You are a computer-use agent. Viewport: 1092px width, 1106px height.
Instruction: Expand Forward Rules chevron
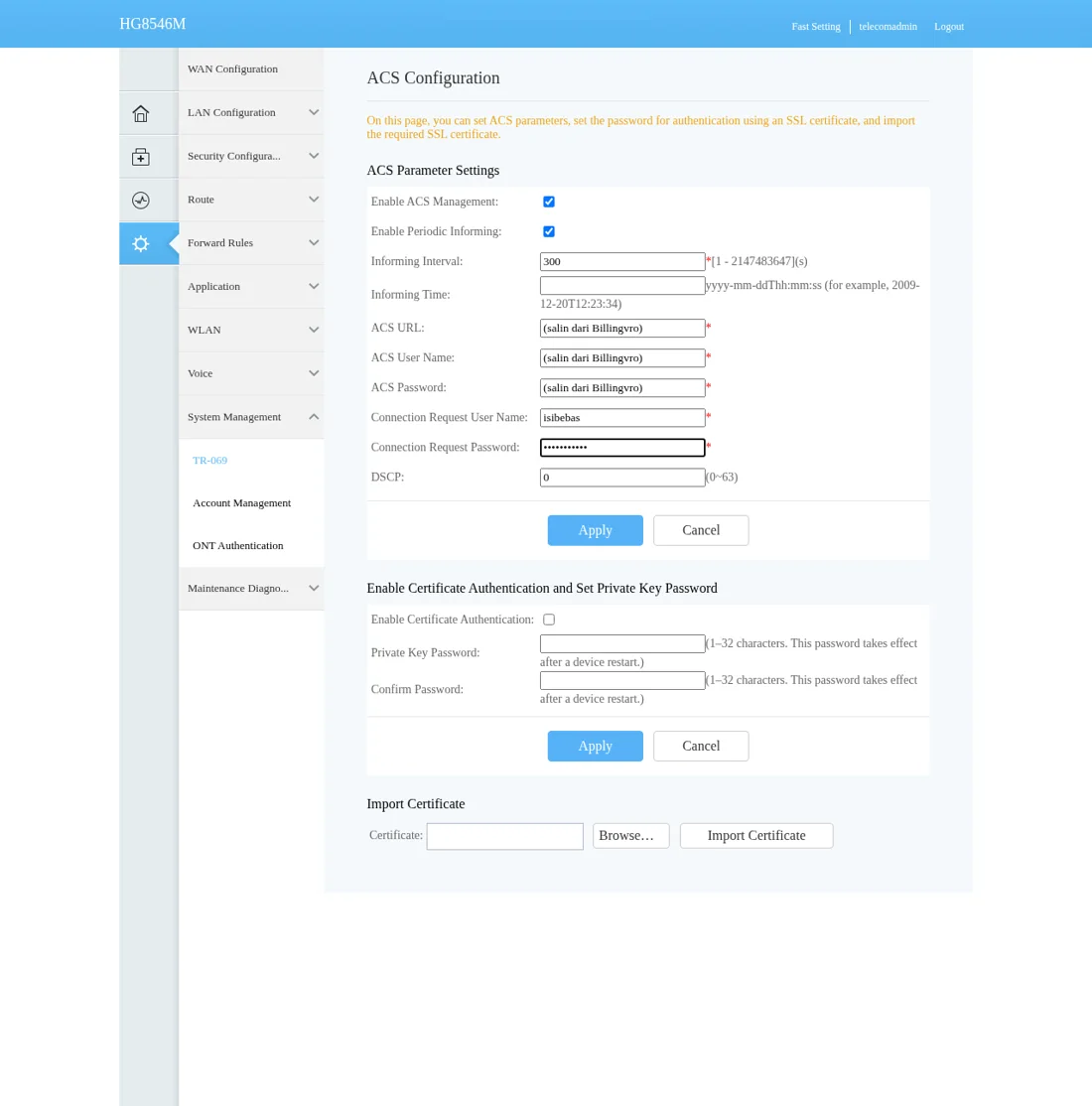(x=314, y=242)
